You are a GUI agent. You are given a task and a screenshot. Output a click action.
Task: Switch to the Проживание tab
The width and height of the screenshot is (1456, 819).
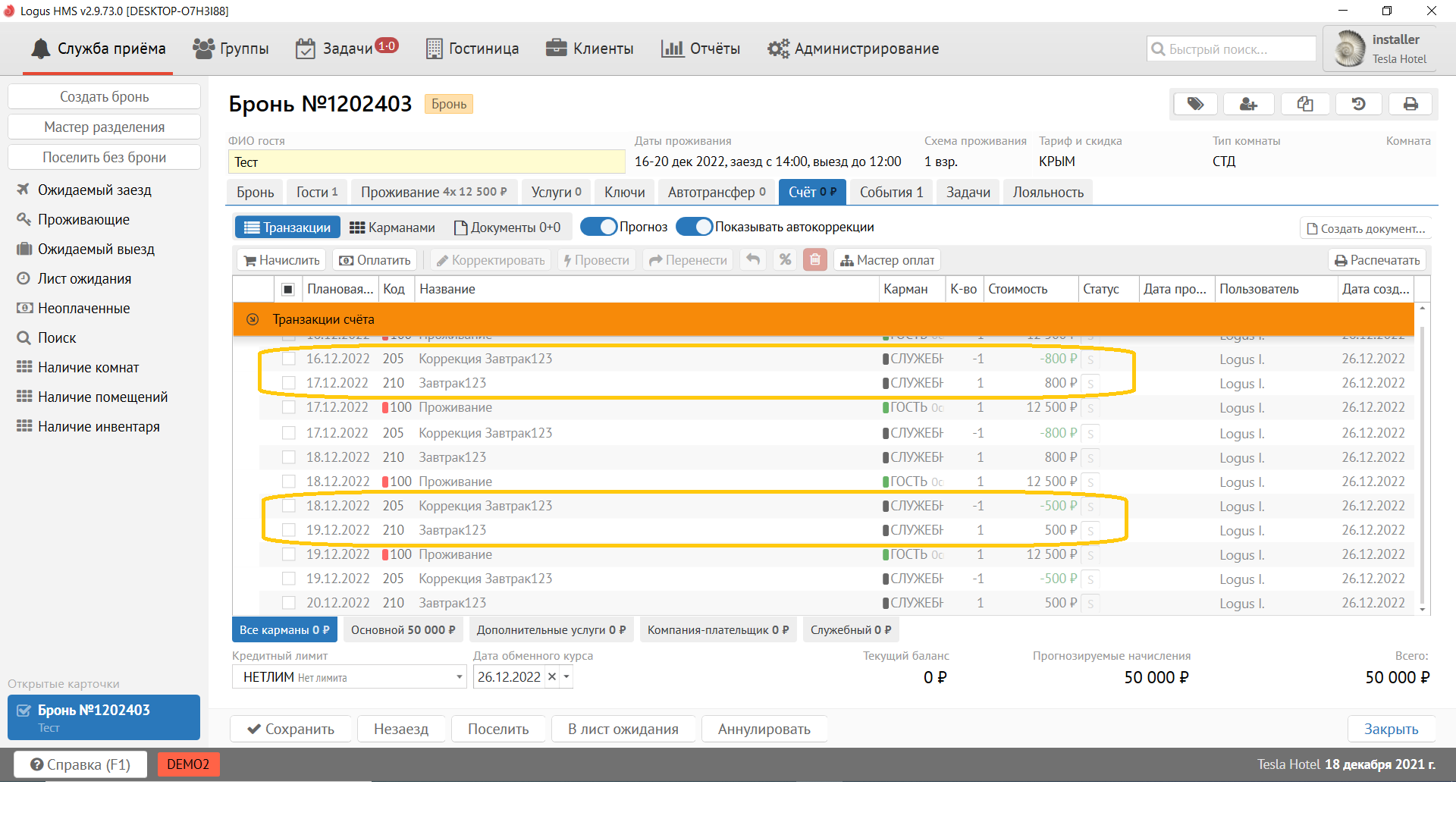point(433,192)
